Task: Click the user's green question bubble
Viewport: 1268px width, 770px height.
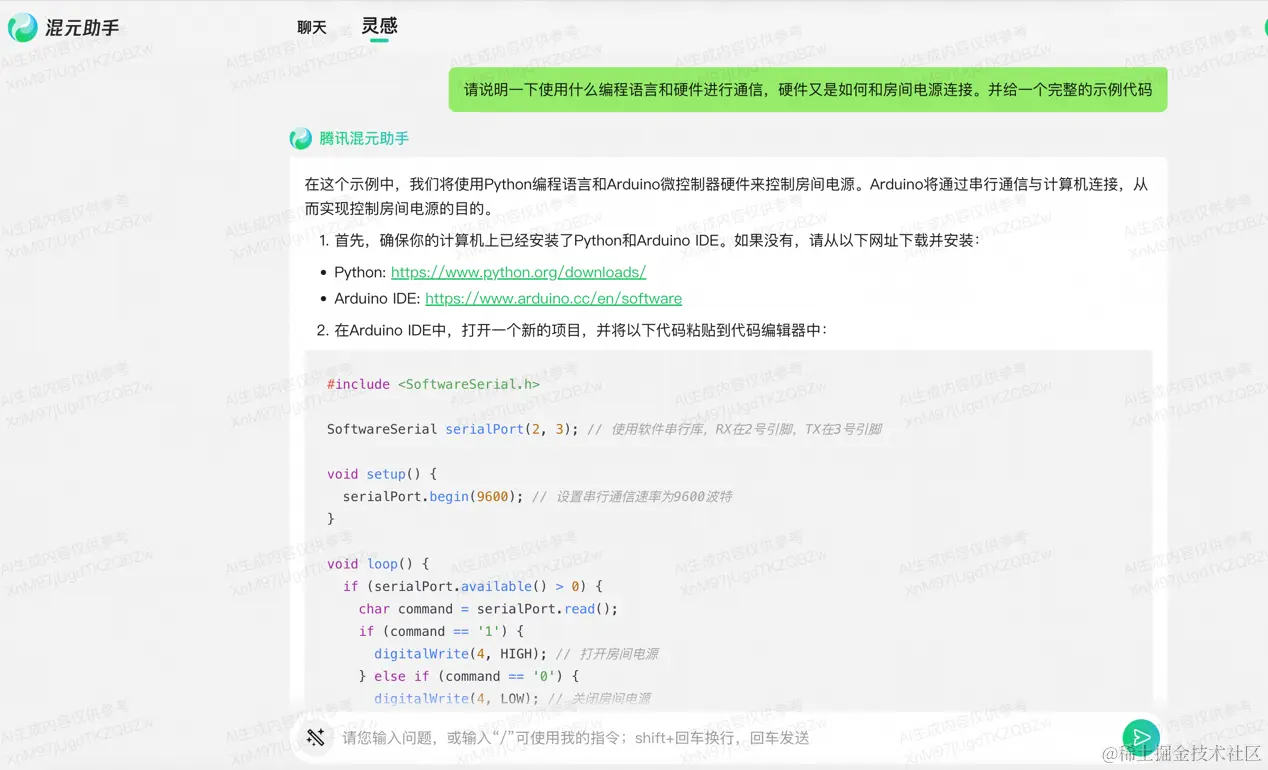Action: tap(807, 89)
